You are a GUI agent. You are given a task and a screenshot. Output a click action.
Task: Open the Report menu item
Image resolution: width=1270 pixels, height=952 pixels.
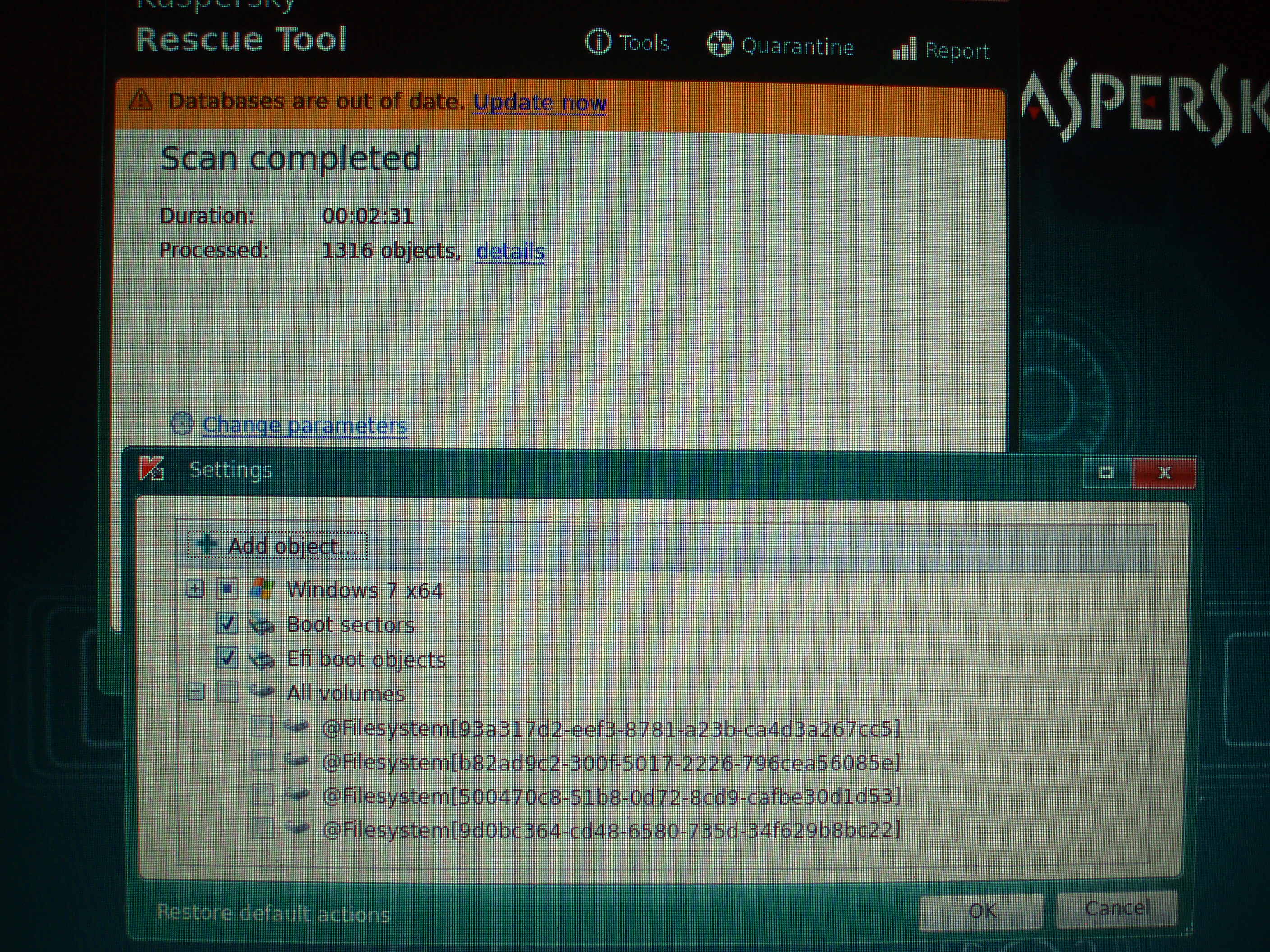(957, 51)
